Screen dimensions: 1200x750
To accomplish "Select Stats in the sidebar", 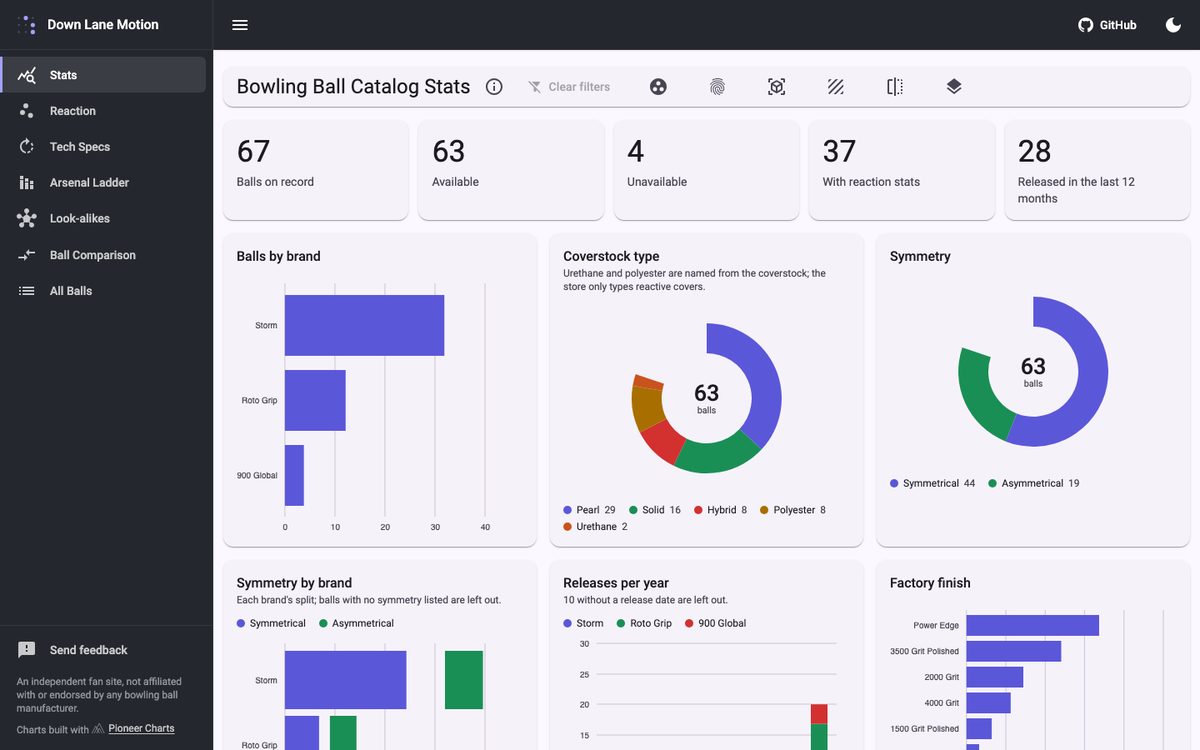I will click(104, 75).
